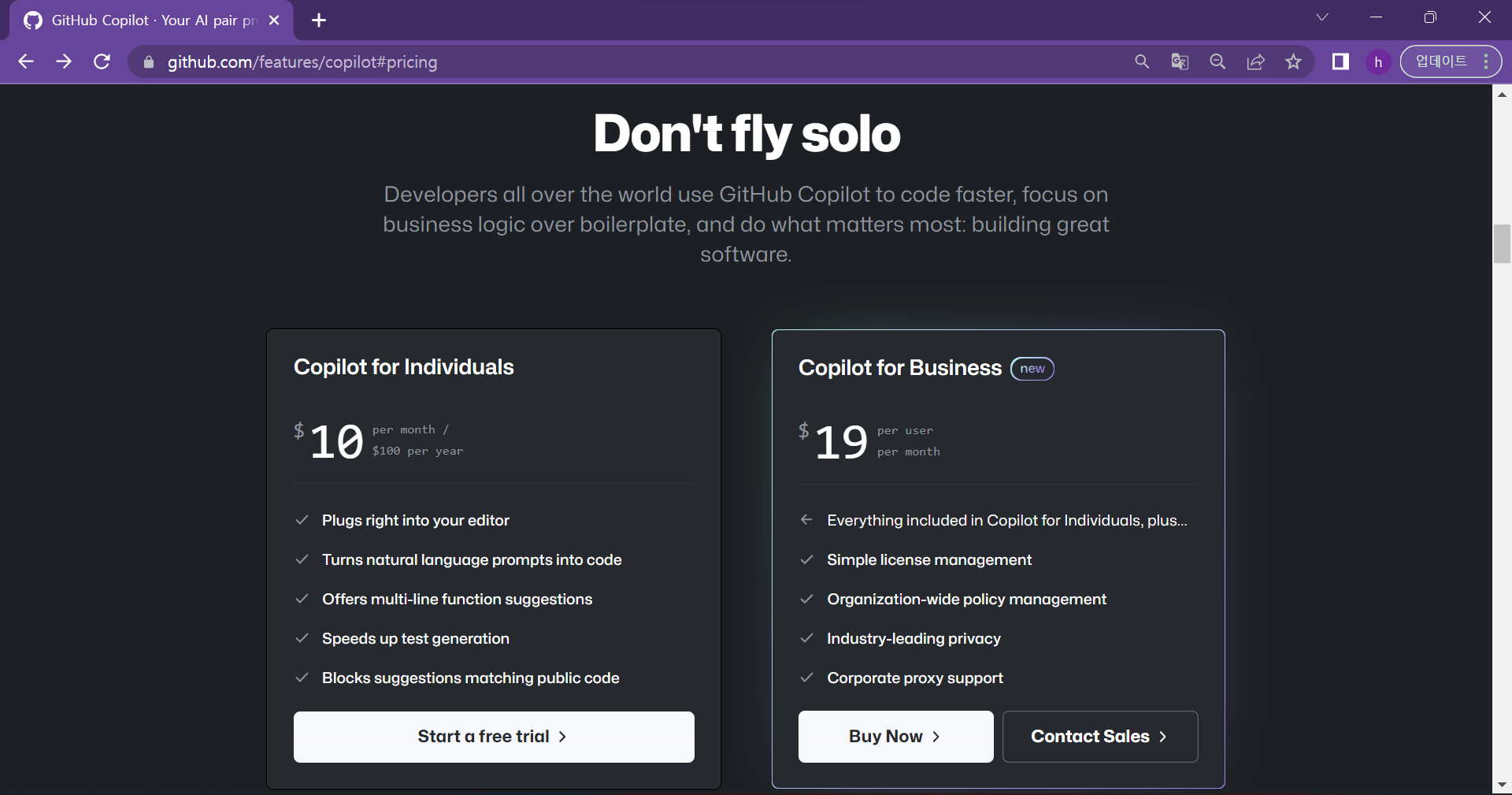
Task: Click 'Simple license management' text
Action: pos(929,560)
